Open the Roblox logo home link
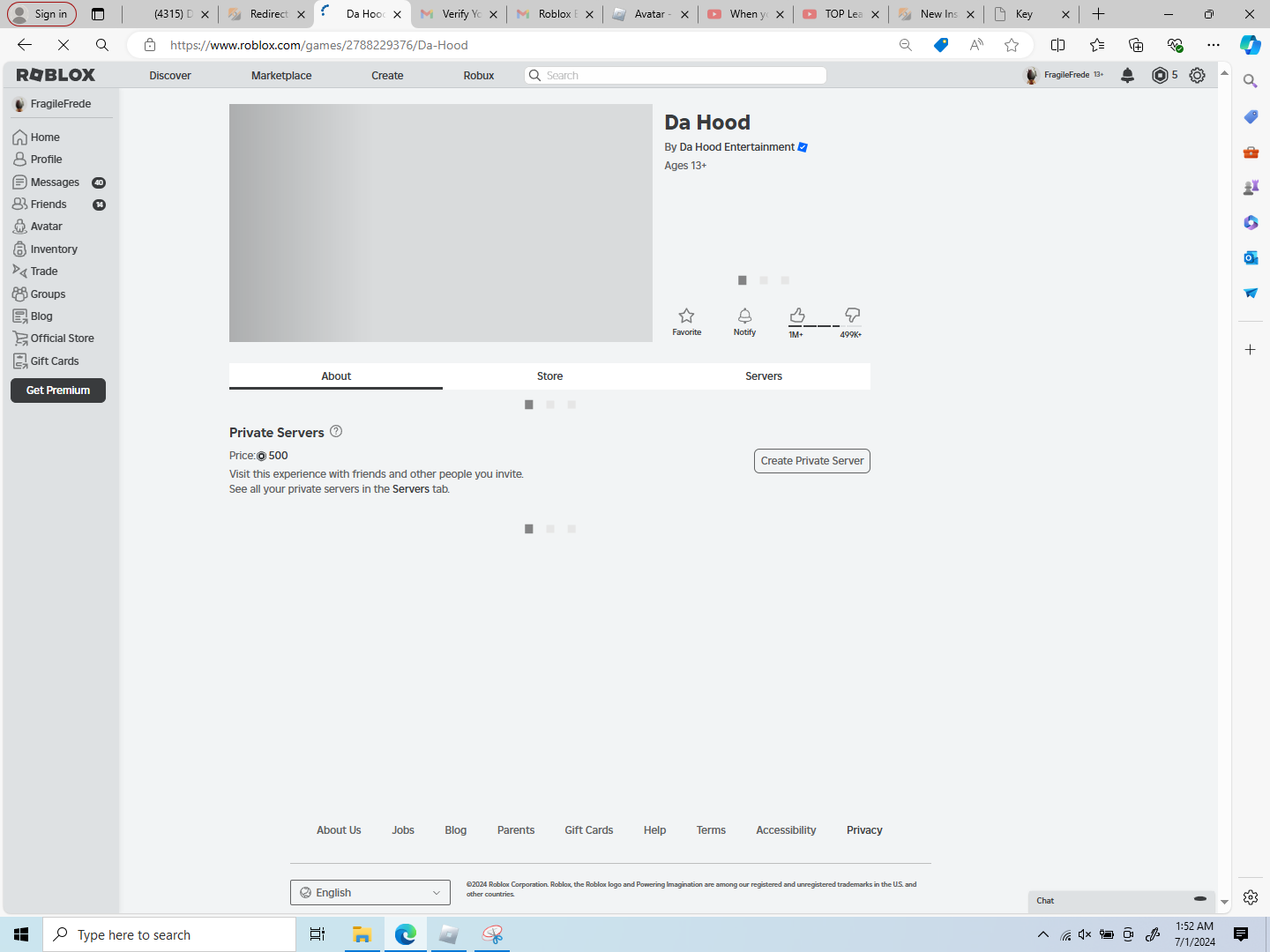The image size is (1270, 952). pos(56,76)
